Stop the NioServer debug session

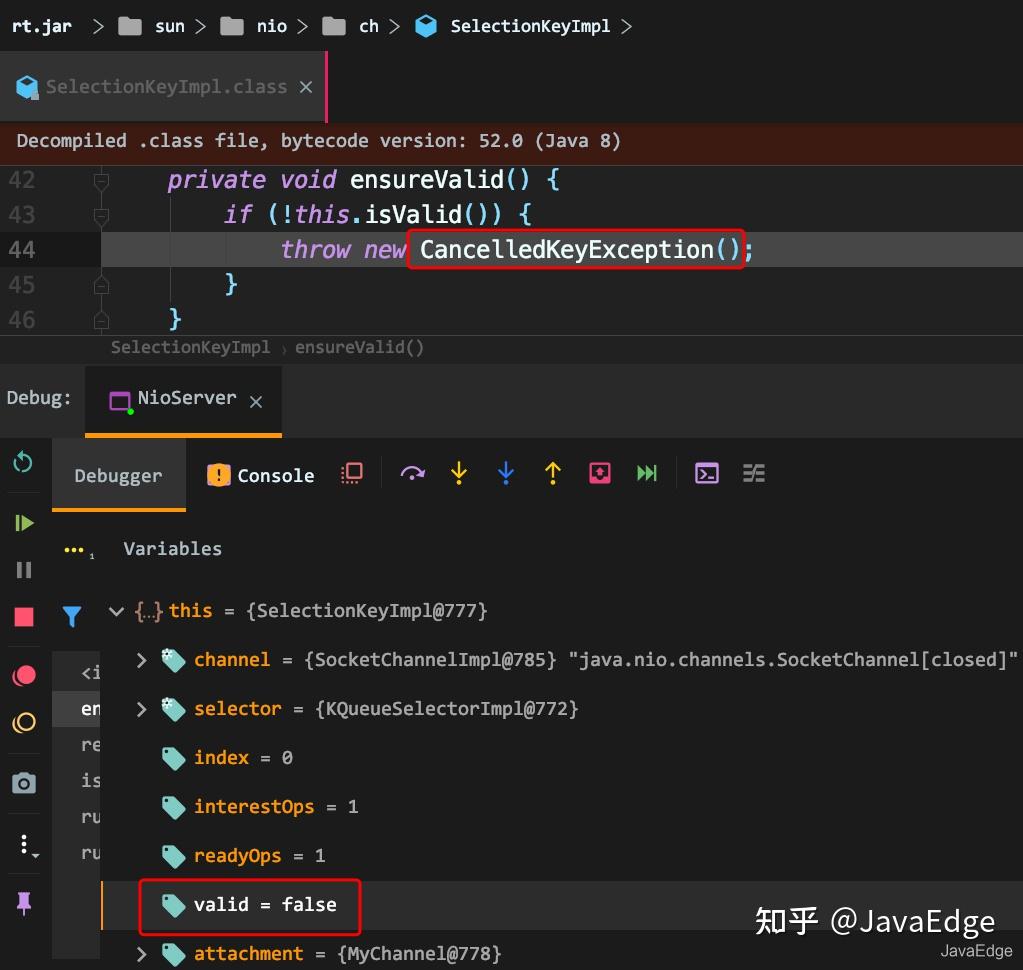click(x=23, y=616)
